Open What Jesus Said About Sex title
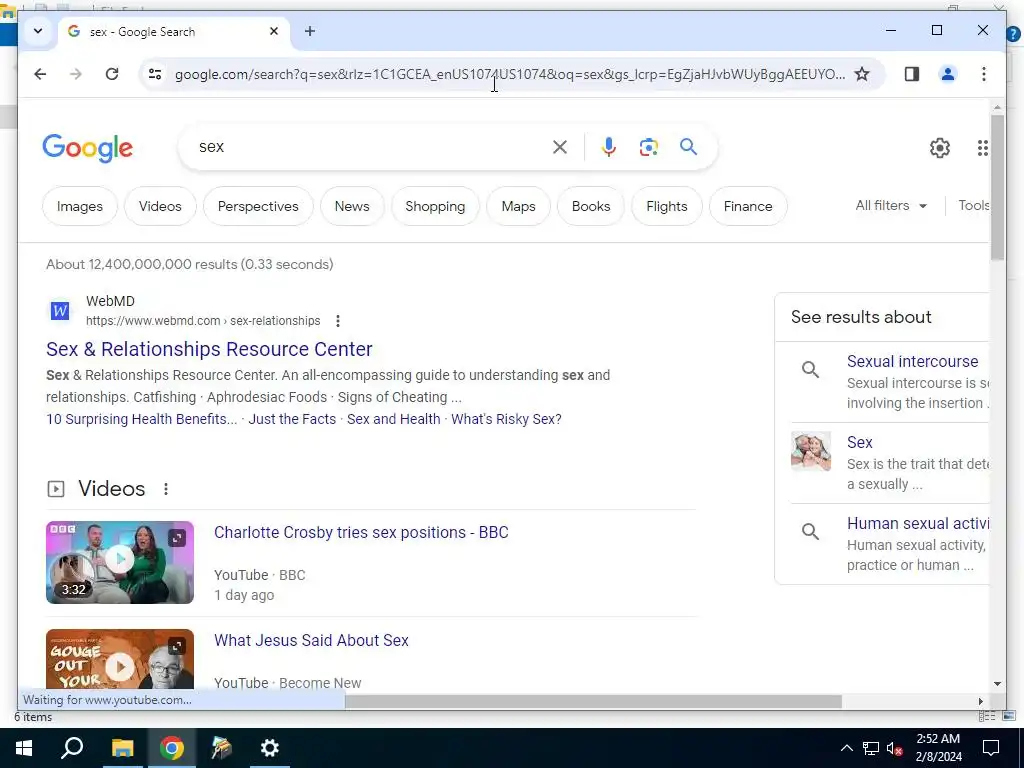The image size is (1024, 768). tap(312, 641)
